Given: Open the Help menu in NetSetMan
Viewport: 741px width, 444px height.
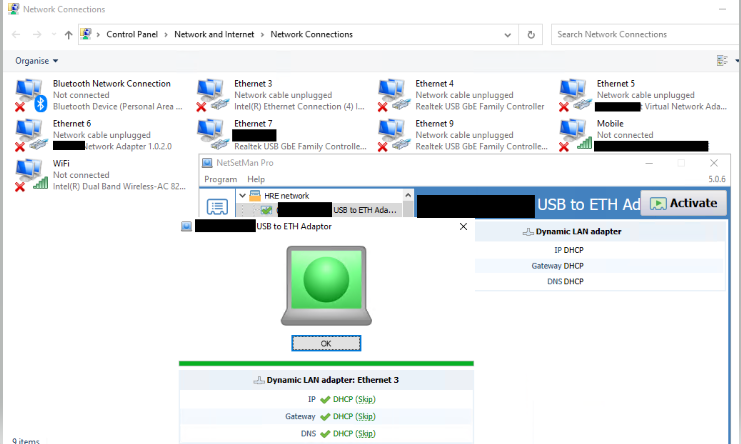Looking at the screenshot, I should coord(256,179).
